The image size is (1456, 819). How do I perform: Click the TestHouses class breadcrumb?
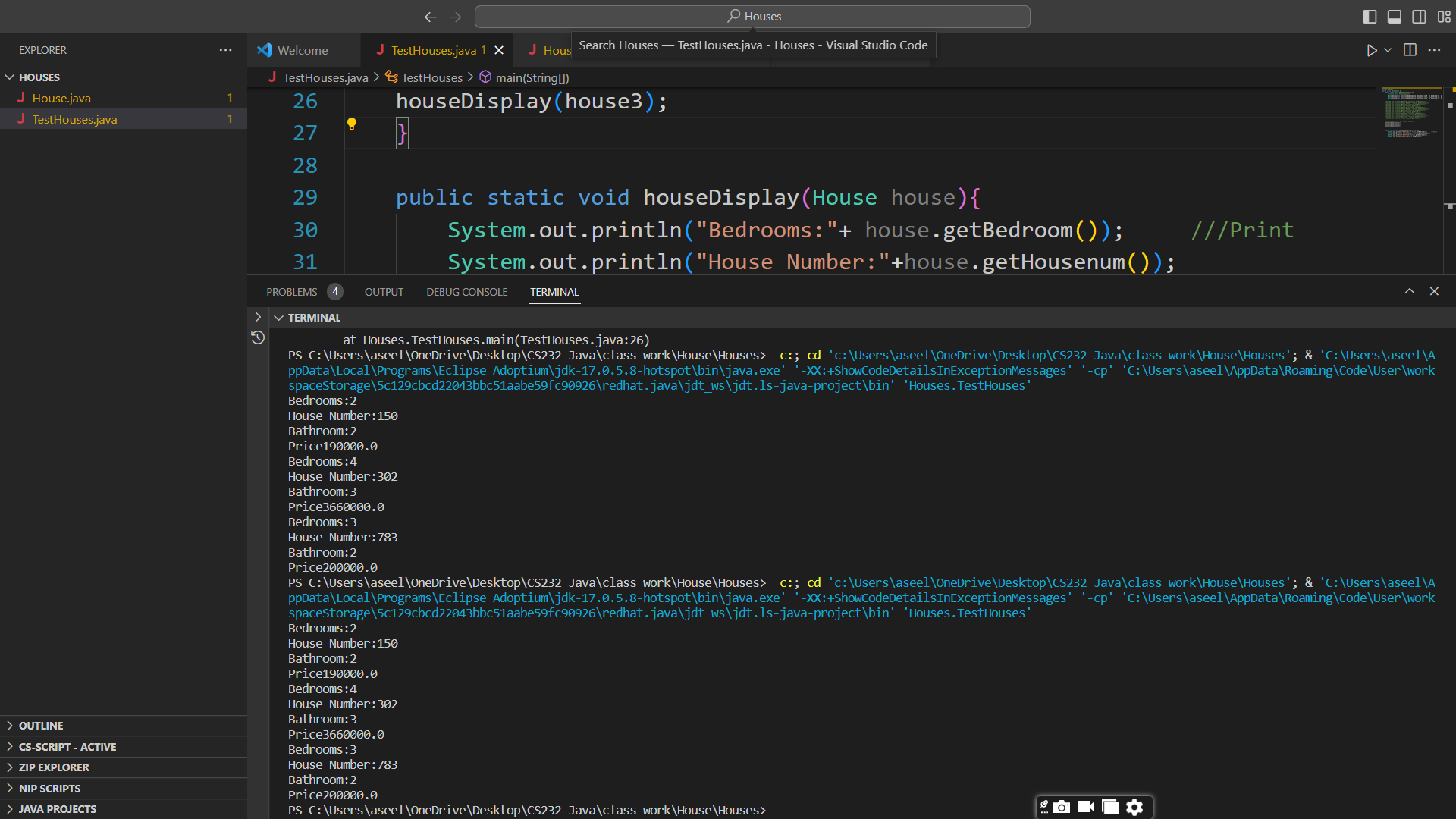click(431, 77)
